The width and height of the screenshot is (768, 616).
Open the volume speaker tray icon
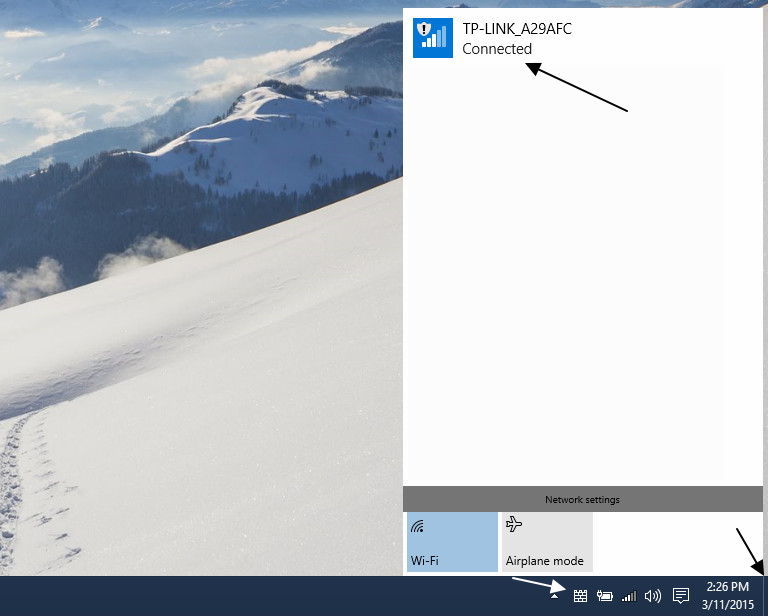pos(653,595)
